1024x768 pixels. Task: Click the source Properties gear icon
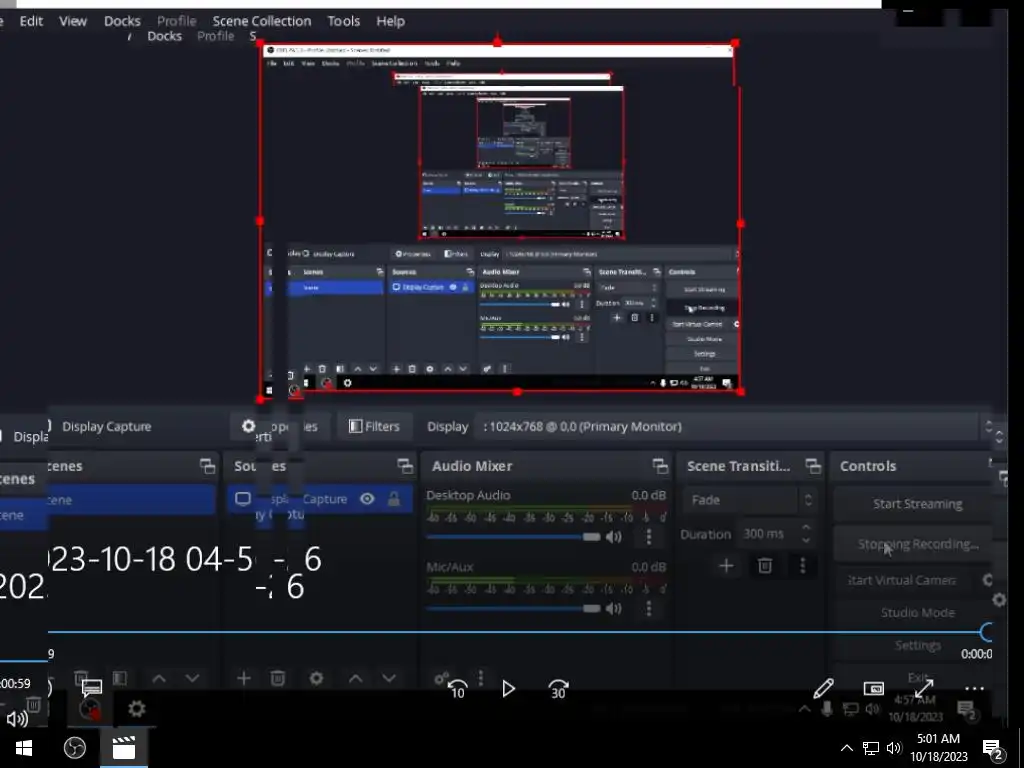click(x=248, y=426)
